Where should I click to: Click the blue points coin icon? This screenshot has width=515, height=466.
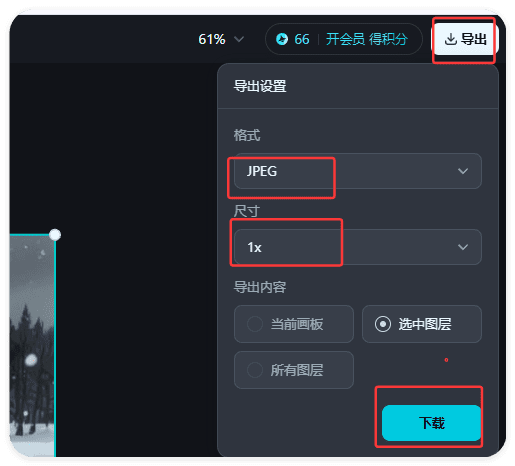tap(282, 39)
